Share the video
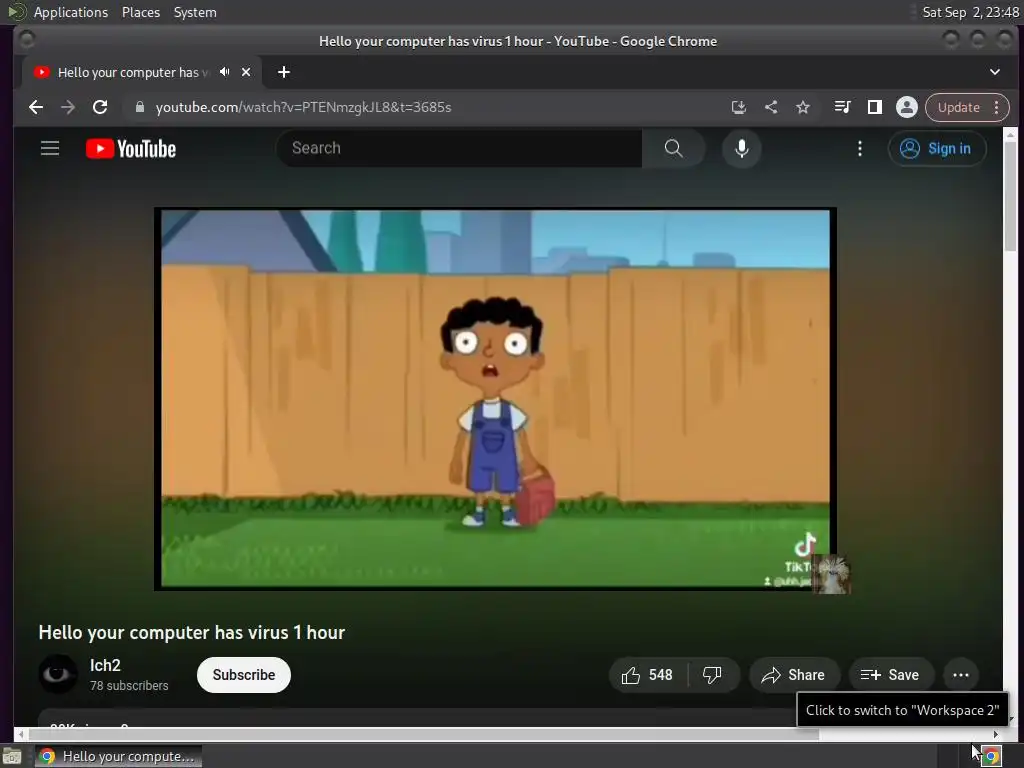 tap(793, 675)
